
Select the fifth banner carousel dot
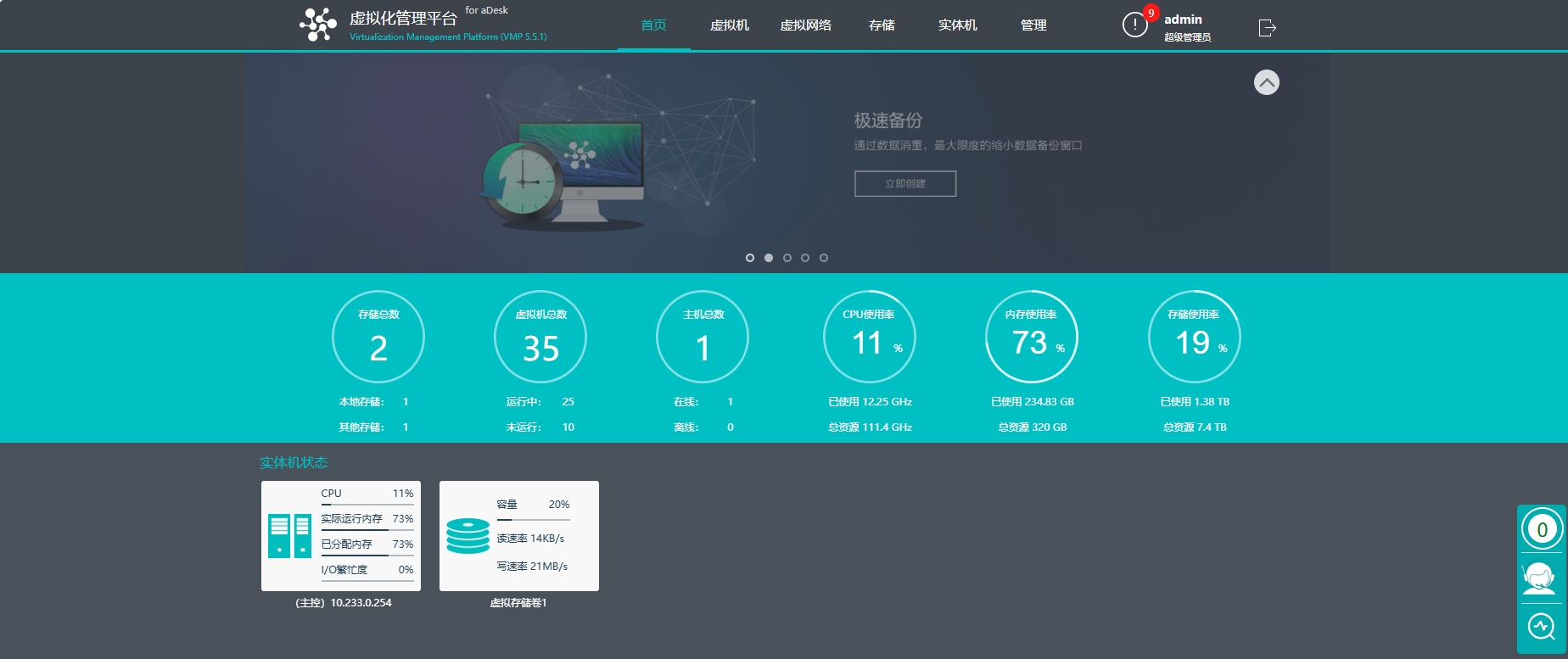tap(824, 258)
